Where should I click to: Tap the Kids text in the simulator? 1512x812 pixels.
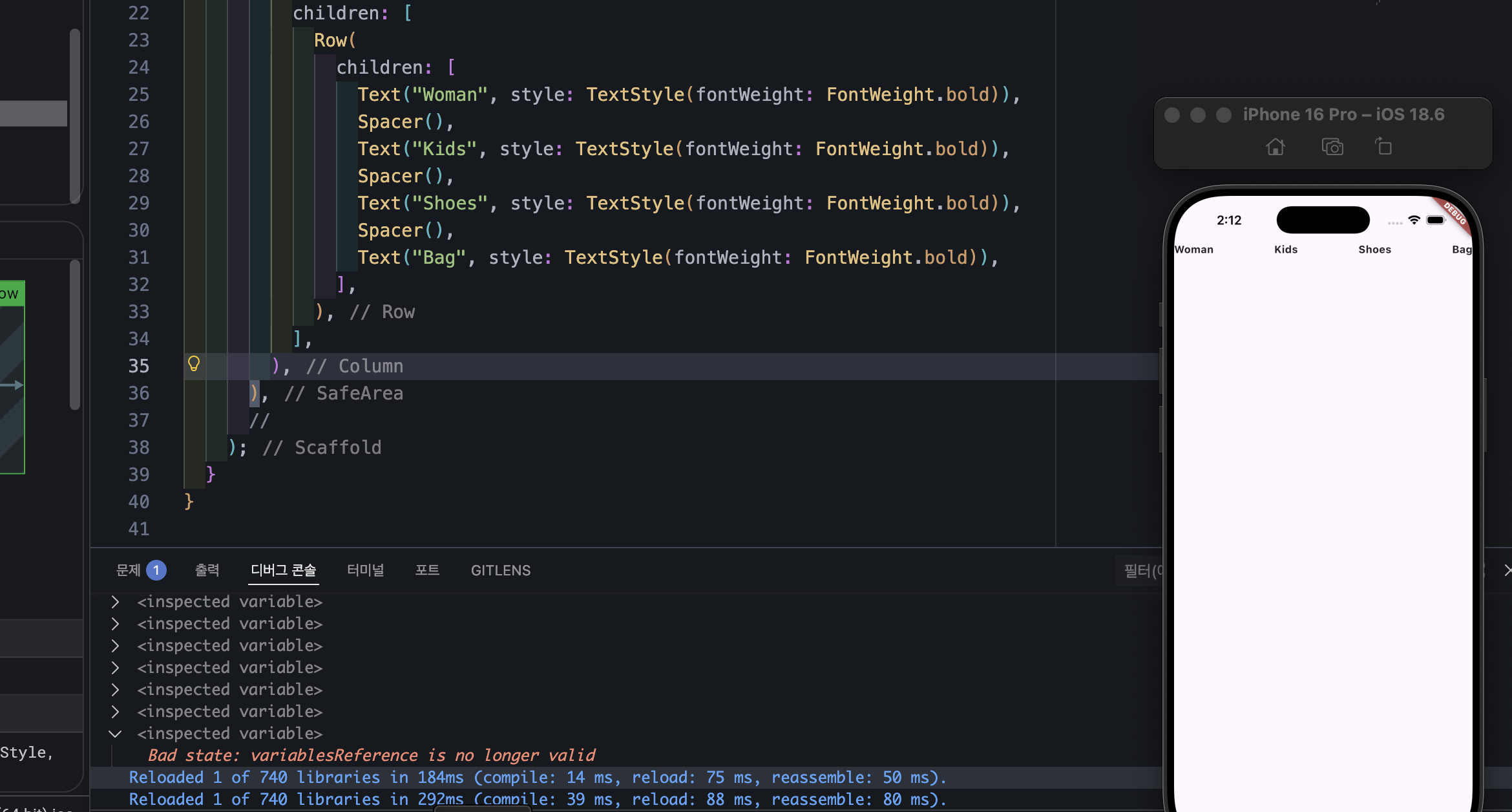click(x=1286, y=250)
